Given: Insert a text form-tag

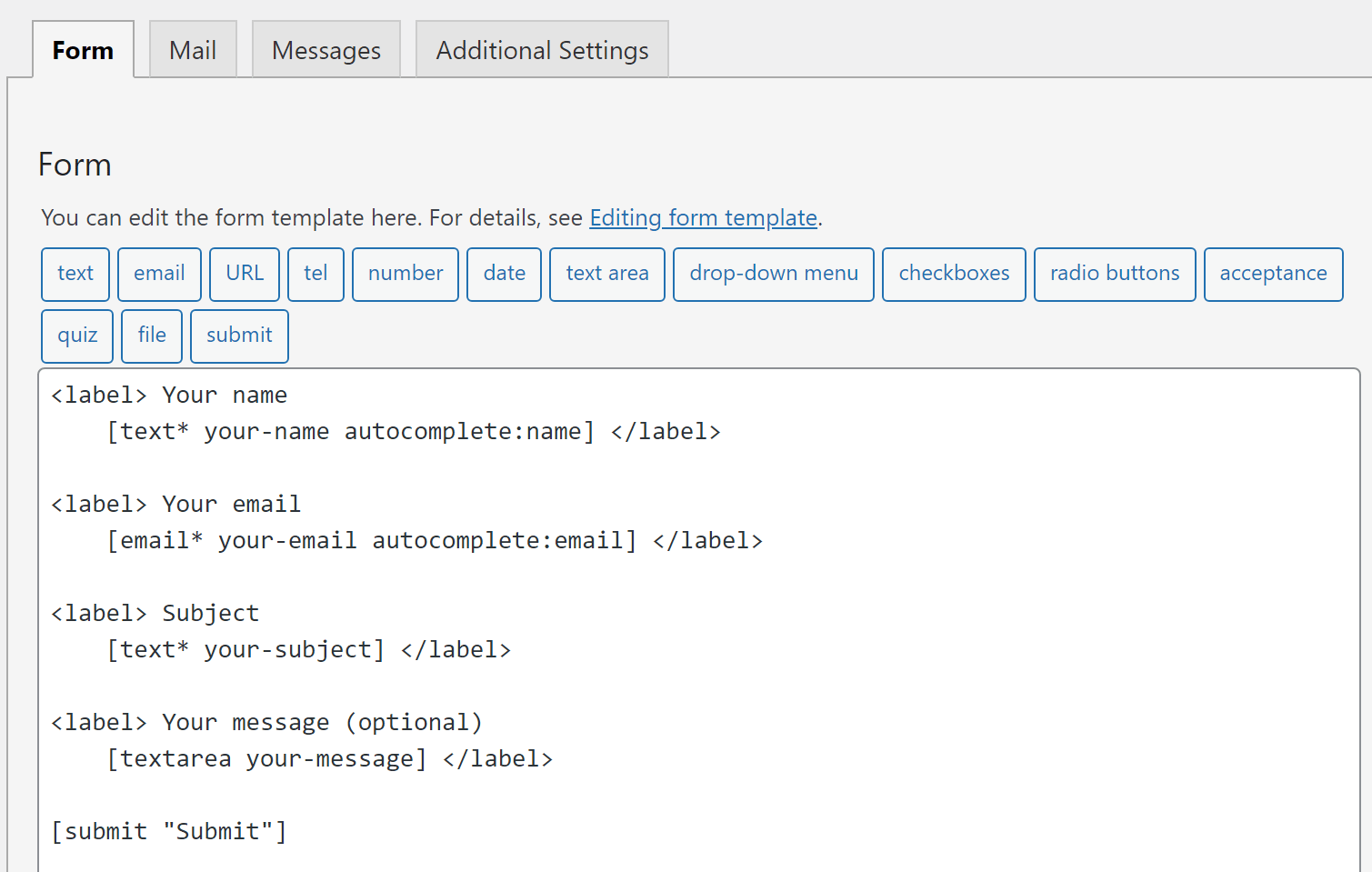Looking at the screenshot, I should [75, 274].
